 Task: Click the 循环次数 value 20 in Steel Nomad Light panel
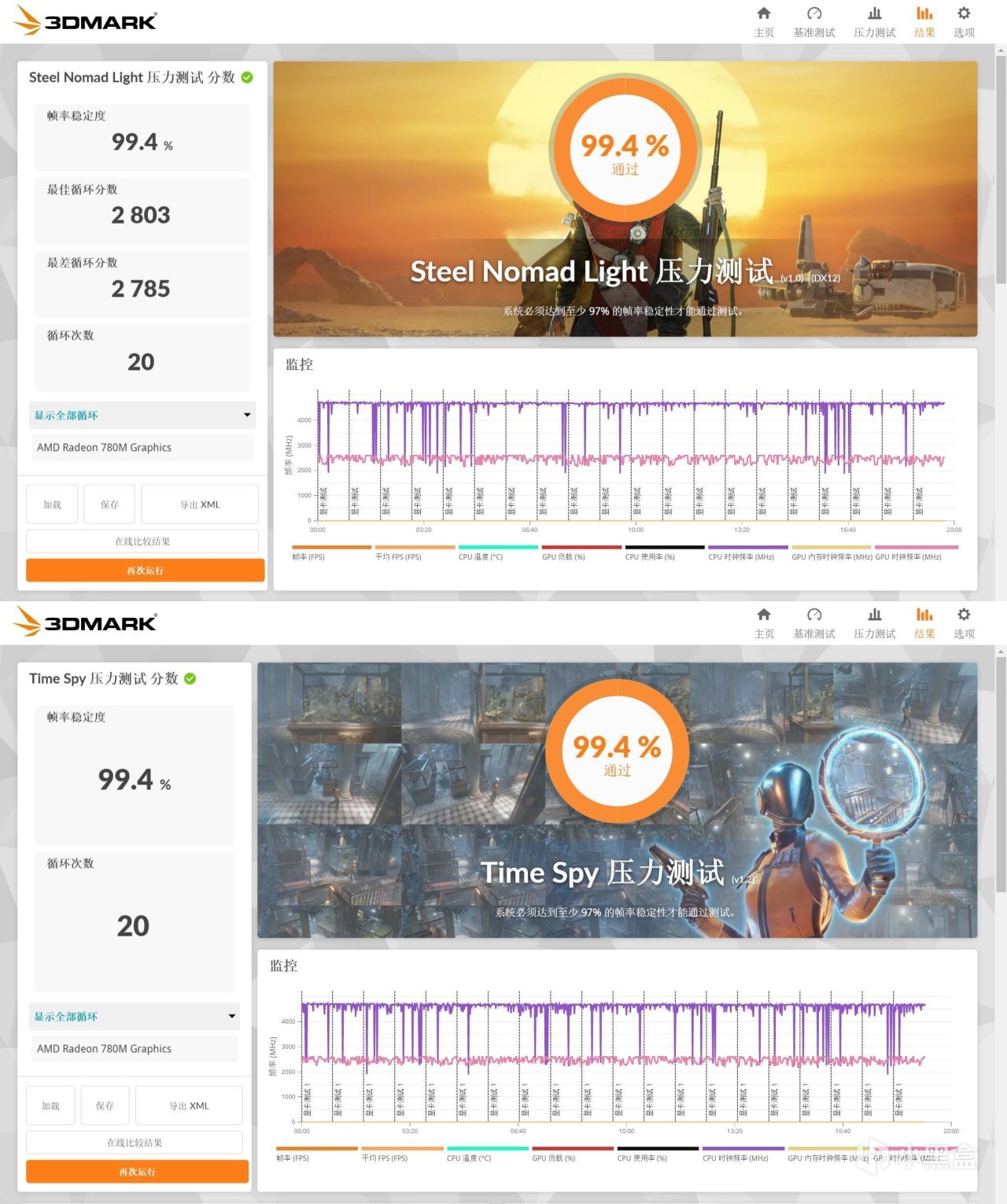[x=142, y=362]
